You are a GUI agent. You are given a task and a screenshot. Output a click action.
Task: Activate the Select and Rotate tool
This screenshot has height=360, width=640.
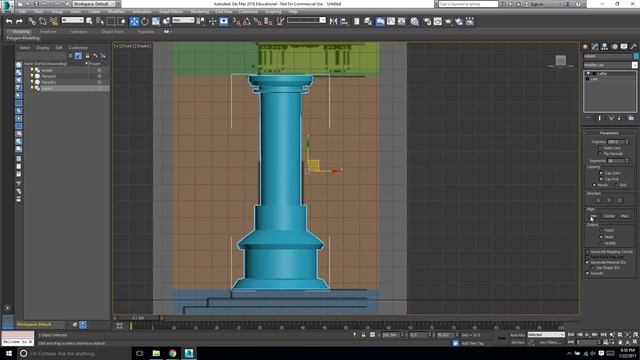pyautogui.click(x=145, y=21)
